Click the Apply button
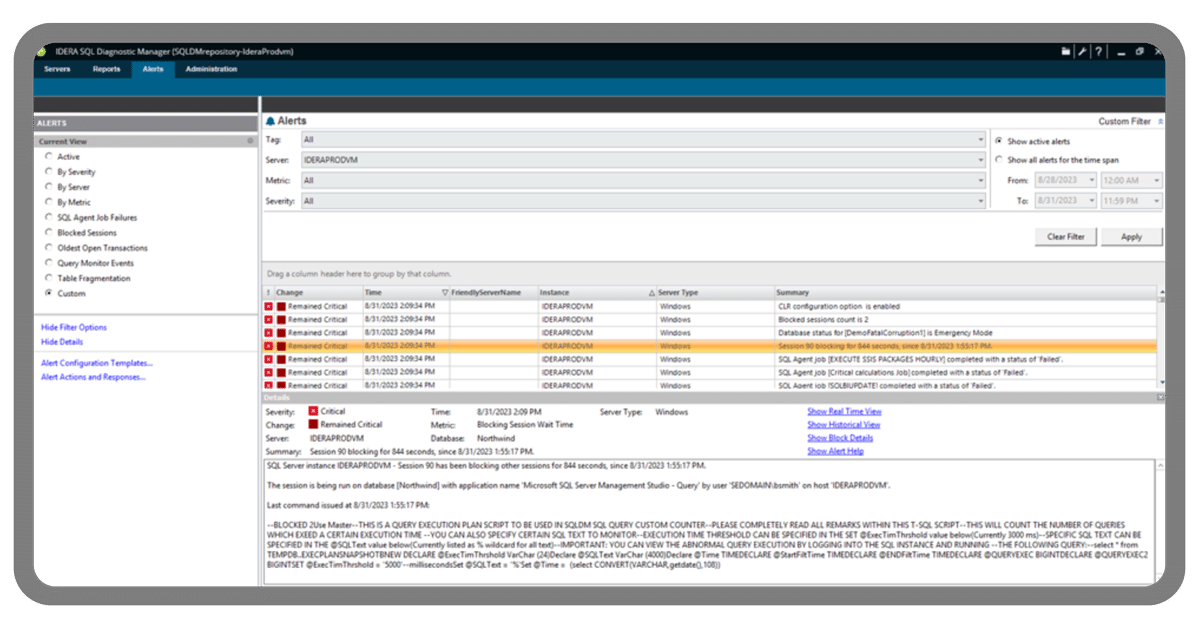The height and width of the screenshot is (621, 1200). tap(1133, 237)
